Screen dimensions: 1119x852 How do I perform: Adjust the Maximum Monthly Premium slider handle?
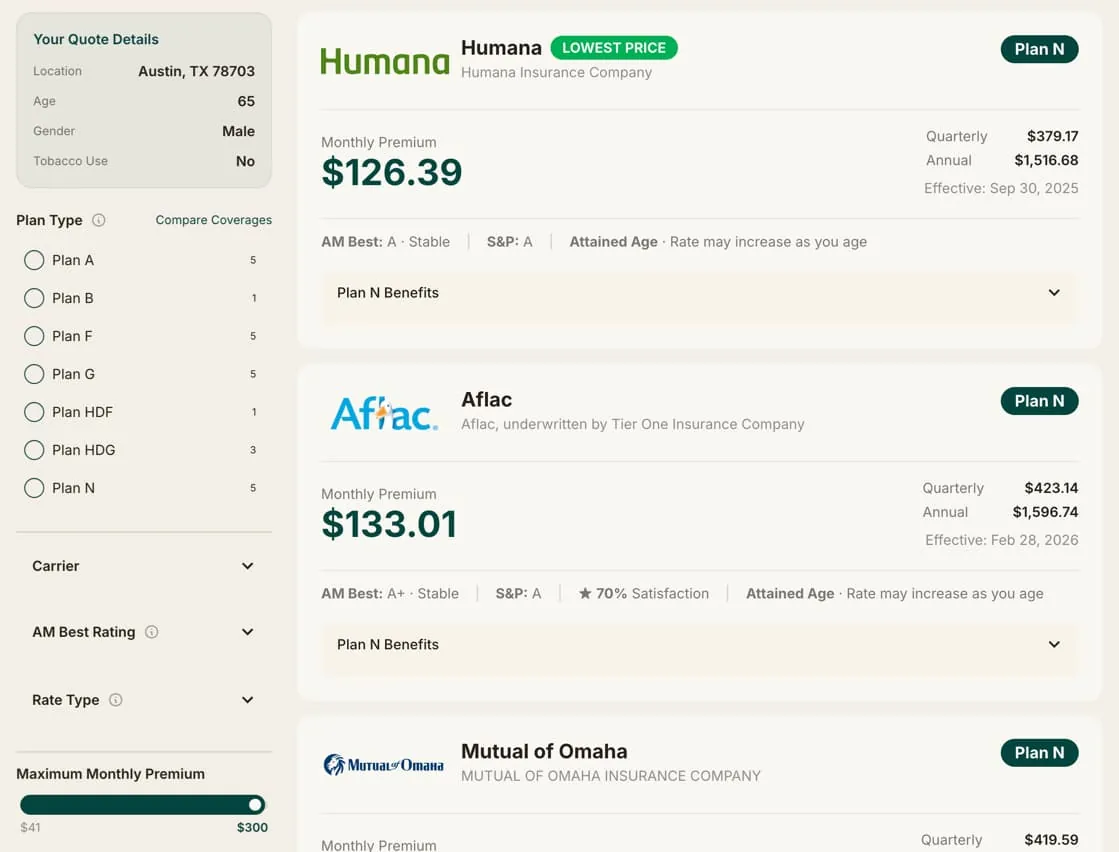255,805
